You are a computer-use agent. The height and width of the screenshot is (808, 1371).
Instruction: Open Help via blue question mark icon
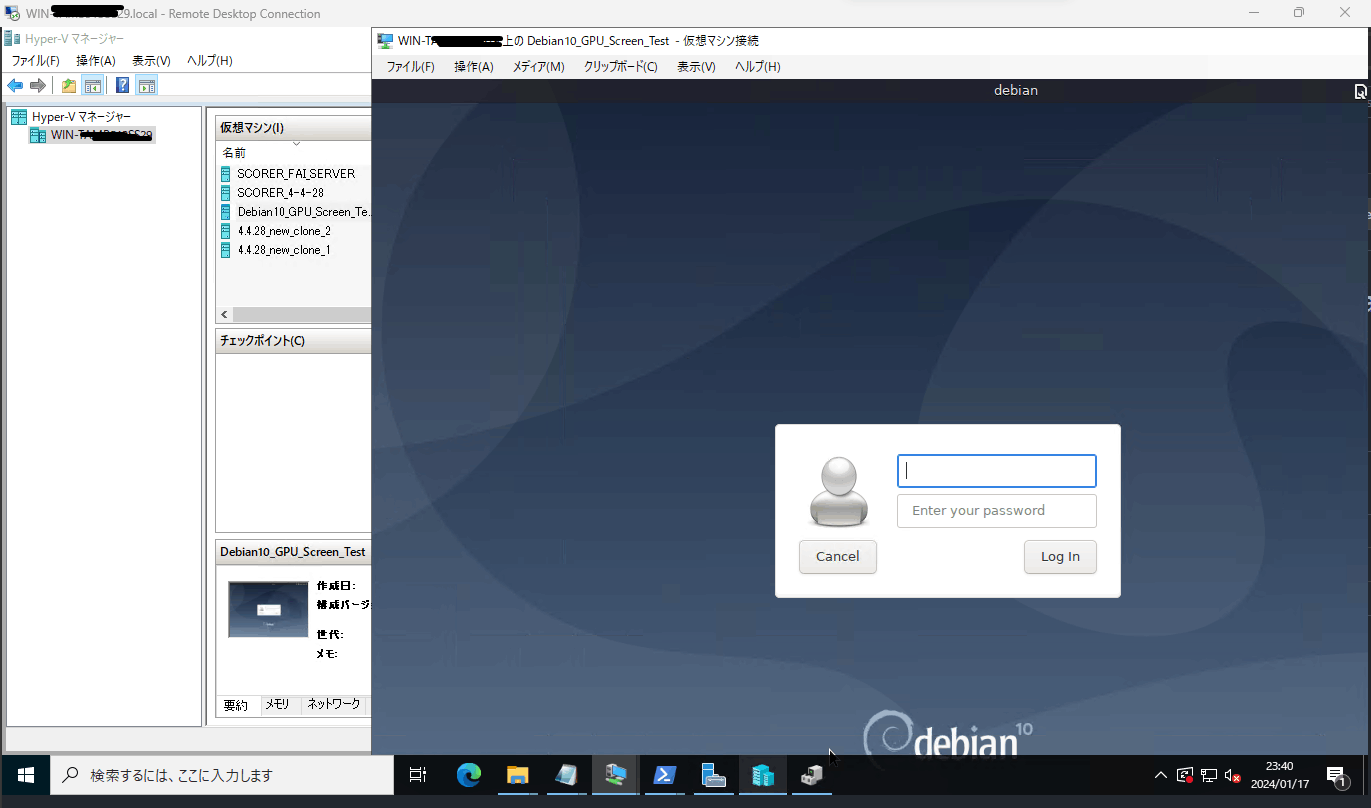[122, 86]
